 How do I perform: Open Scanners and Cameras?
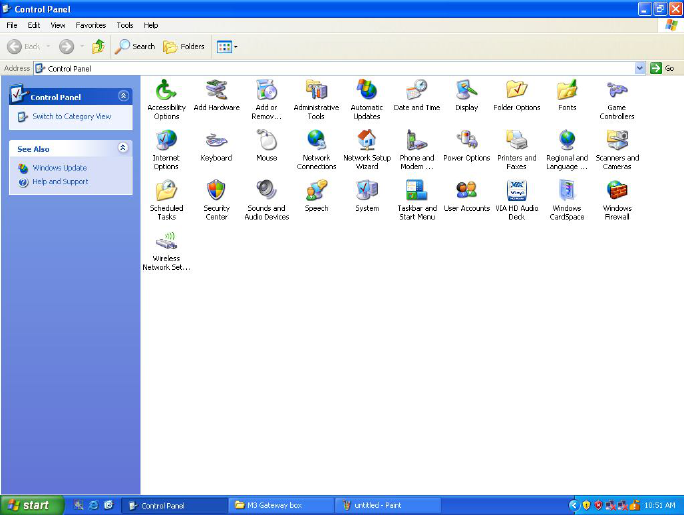point(617,150)
